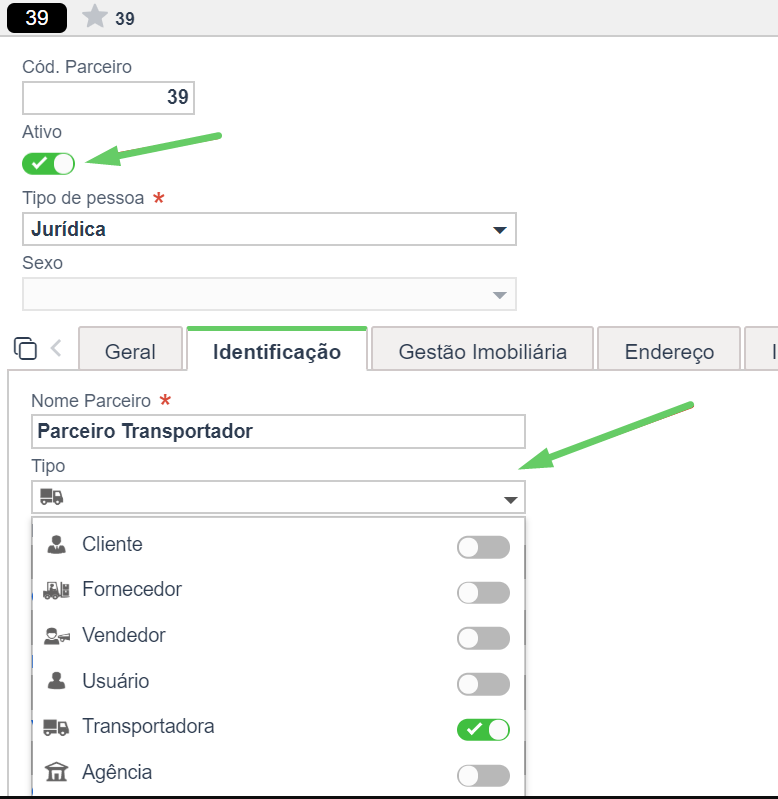Click the favorite star icon next to 39
Screen dimensions: 778x799
95,16
